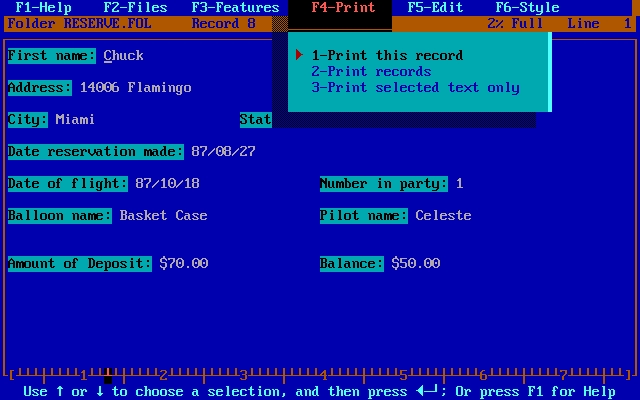The width and height of the screenshot is (640, 400).
Task: Click the City field value Miami
Action: click(75, 120)
